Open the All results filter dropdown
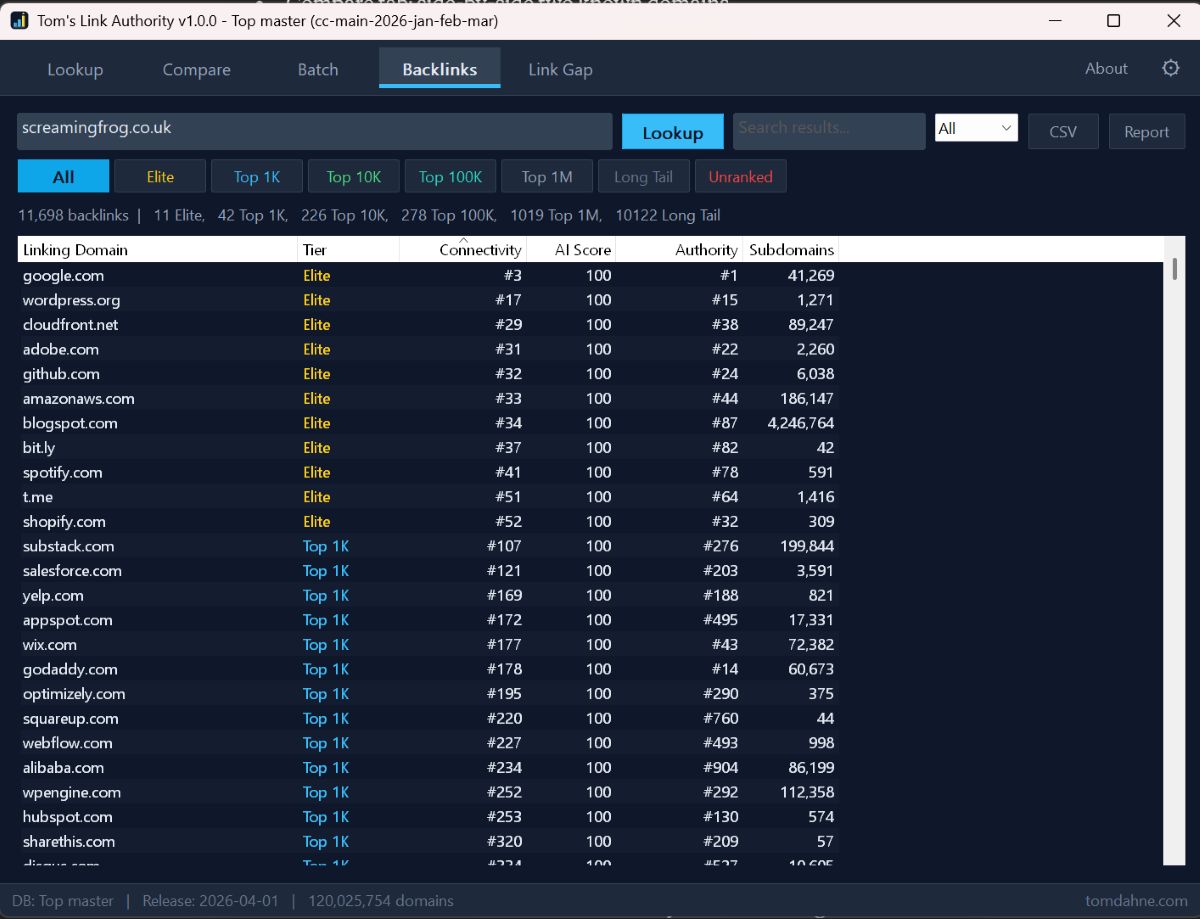The height and width of the screenshot is (919, 1200). [x=975, y=127]
